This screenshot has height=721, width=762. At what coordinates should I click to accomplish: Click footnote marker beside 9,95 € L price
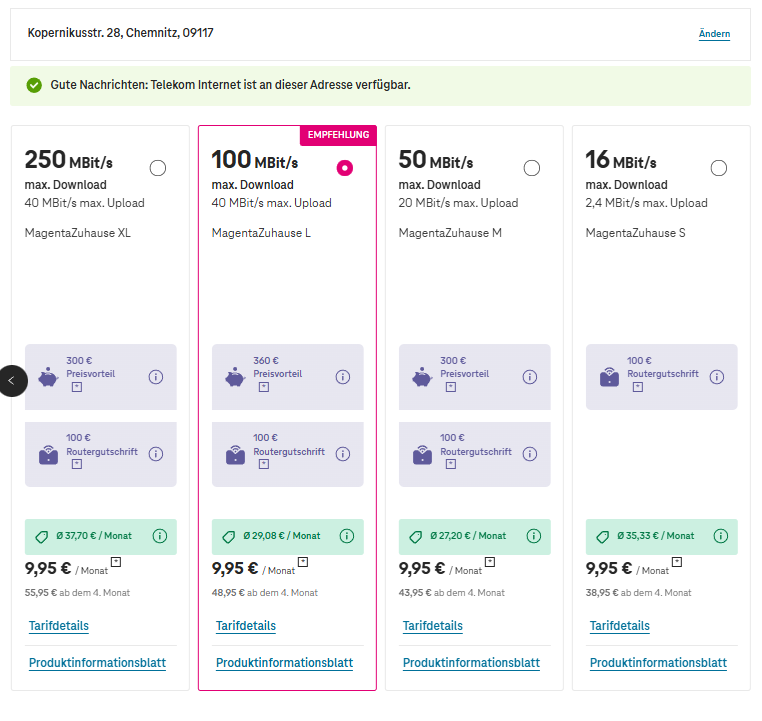pos(303,562)
